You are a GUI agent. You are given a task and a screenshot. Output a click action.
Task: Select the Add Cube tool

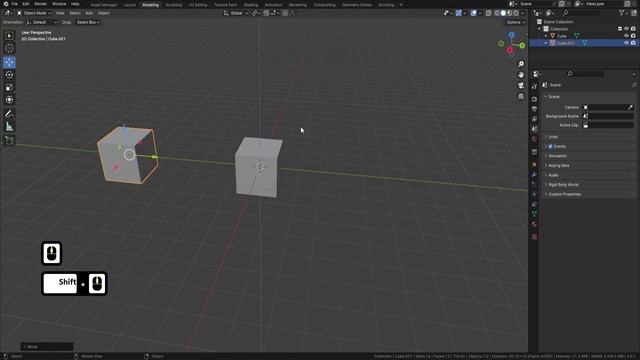[x=9, y=141]
